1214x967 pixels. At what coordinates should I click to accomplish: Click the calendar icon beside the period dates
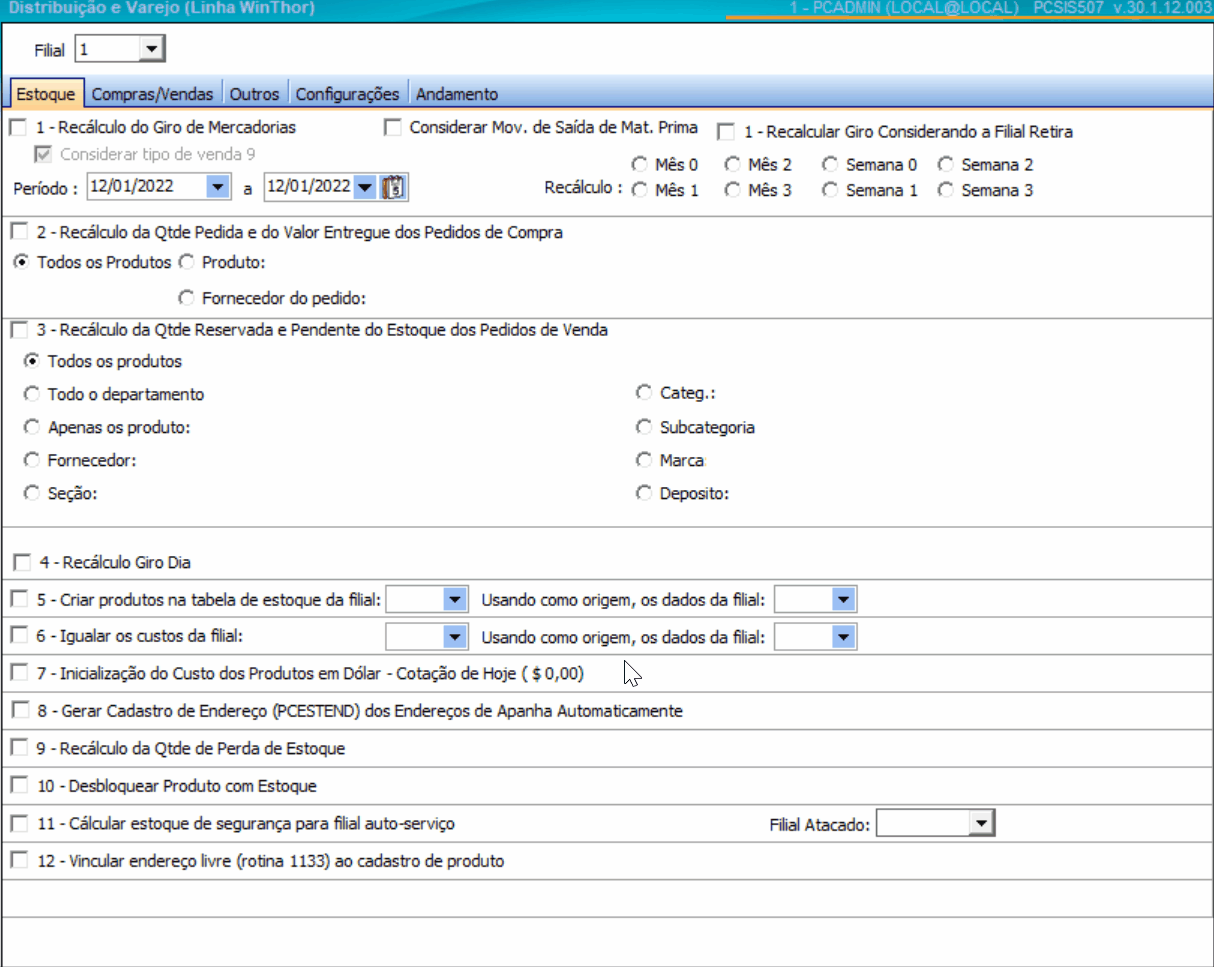tap(394, 187)
